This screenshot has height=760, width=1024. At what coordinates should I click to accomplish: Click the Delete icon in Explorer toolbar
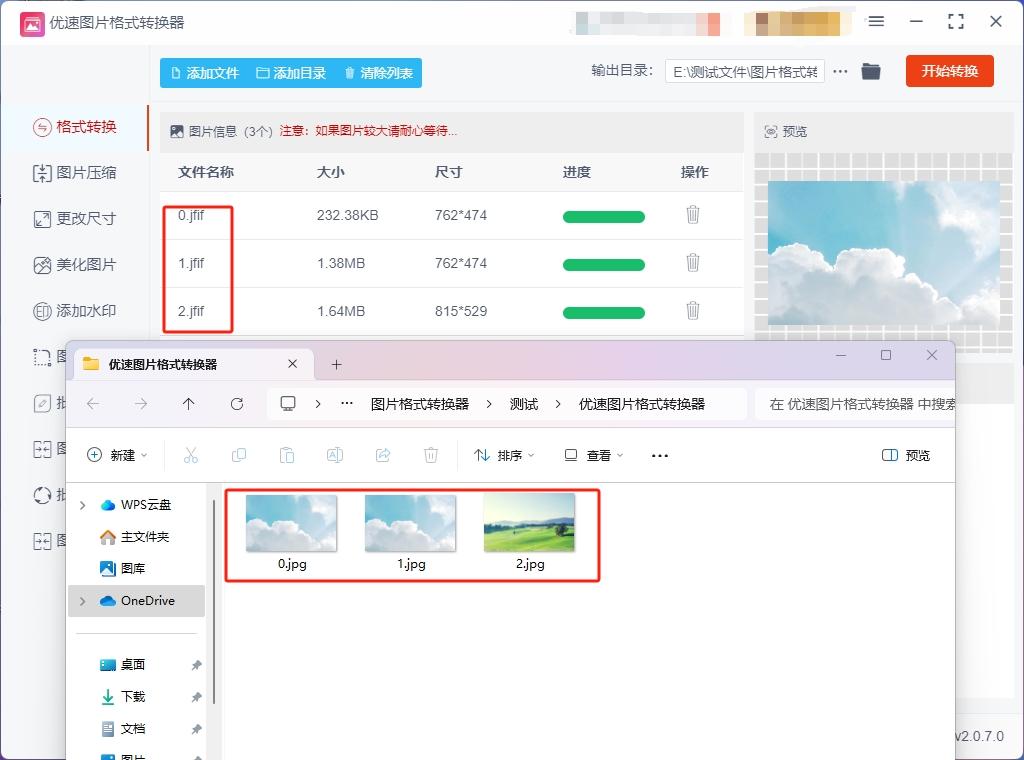431,455
